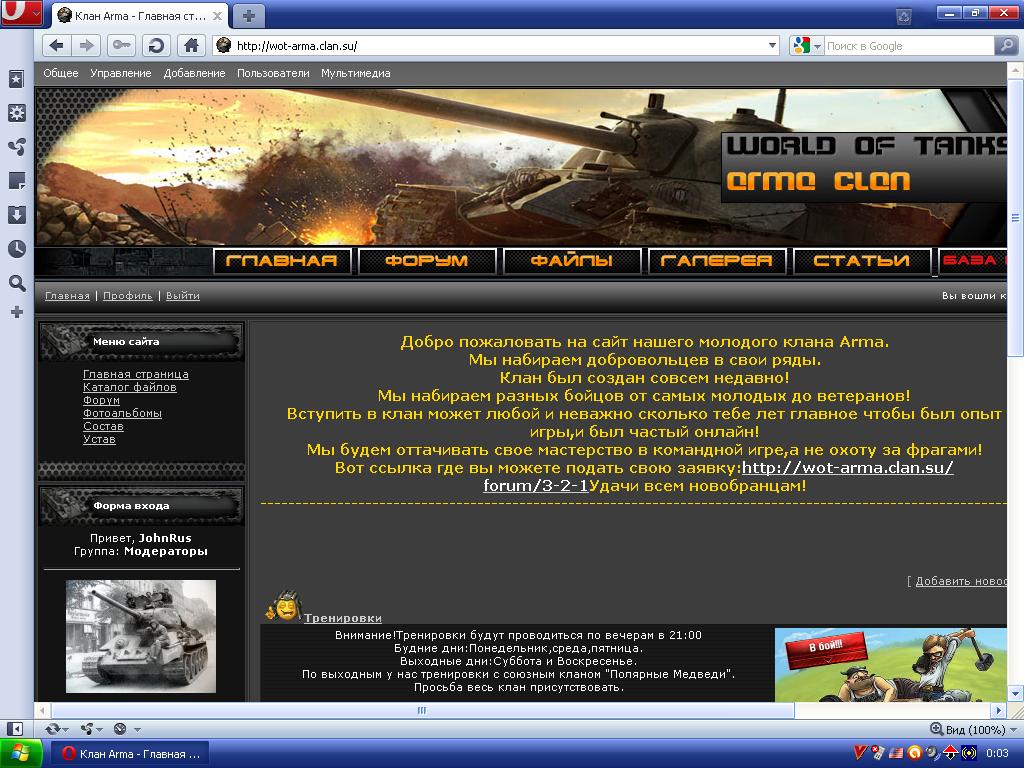
Task: Open the Тренировки news title link
Action: (343, 618)
